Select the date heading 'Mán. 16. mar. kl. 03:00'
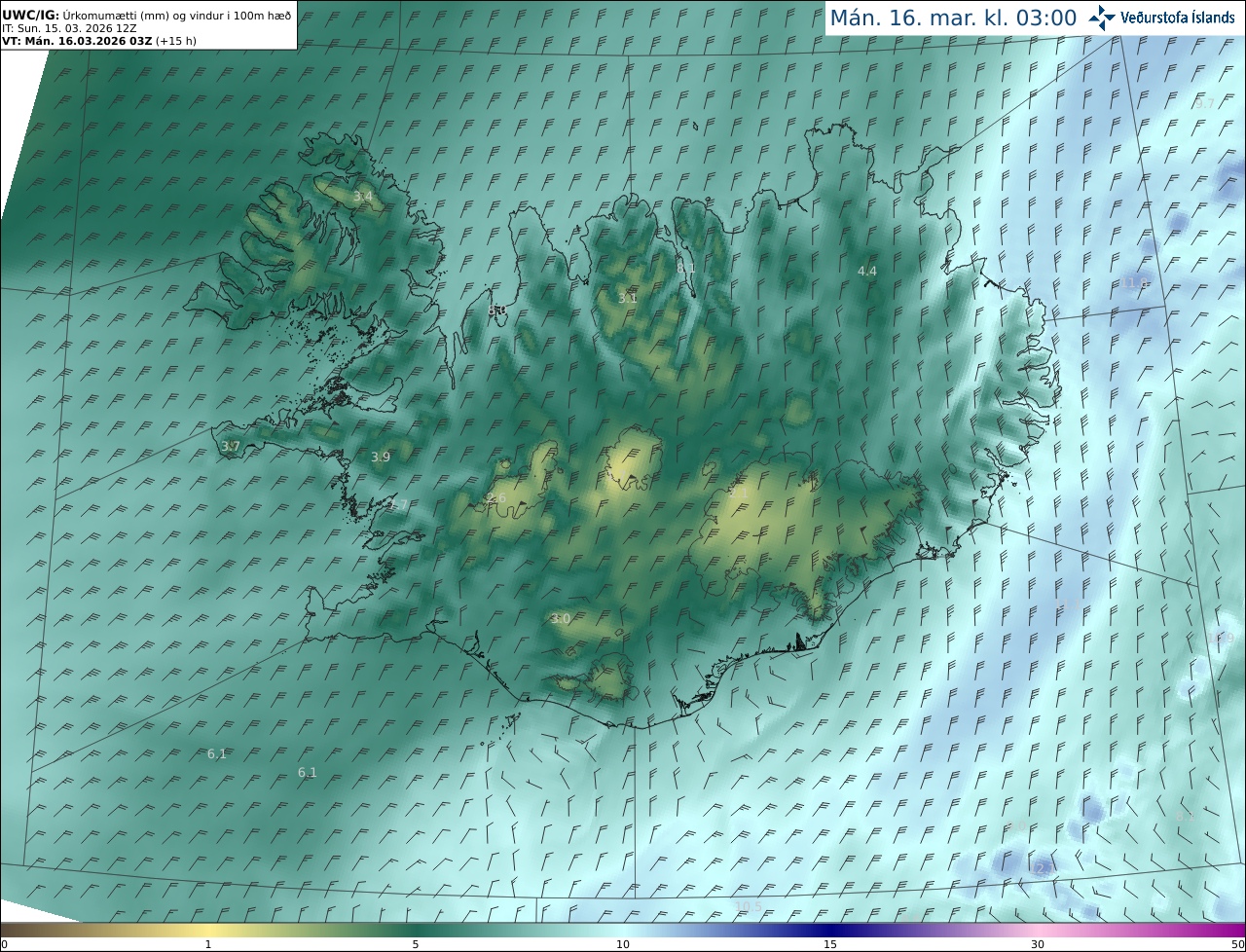 point(953,18)
